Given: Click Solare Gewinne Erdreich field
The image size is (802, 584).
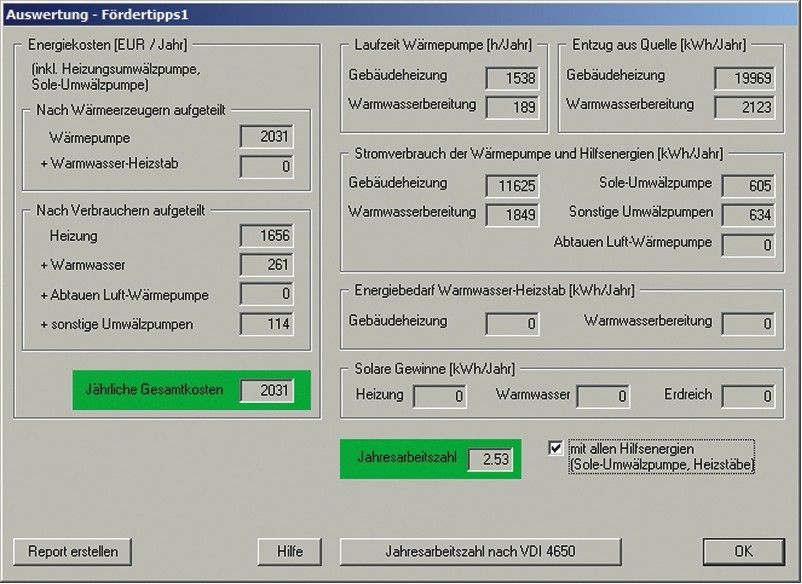Looking at the screenshot, I should tap(748, 396).
